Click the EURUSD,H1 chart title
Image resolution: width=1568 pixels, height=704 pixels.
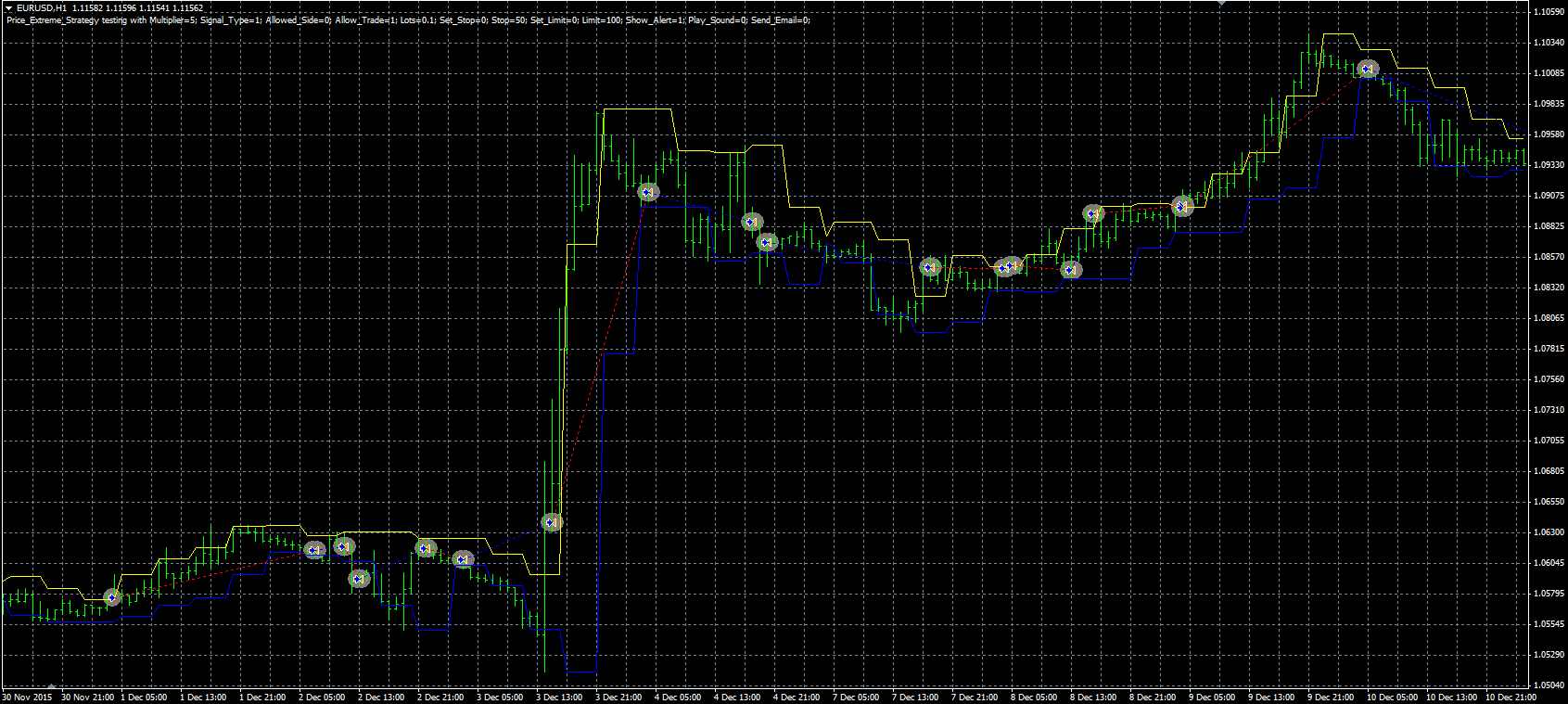(41, 8)
